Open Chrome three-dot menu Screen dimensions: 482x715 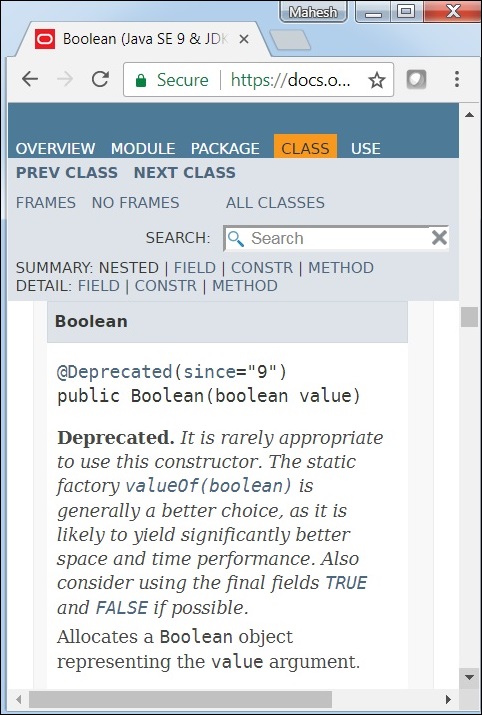pyautogui.click(x=456, y=79)
